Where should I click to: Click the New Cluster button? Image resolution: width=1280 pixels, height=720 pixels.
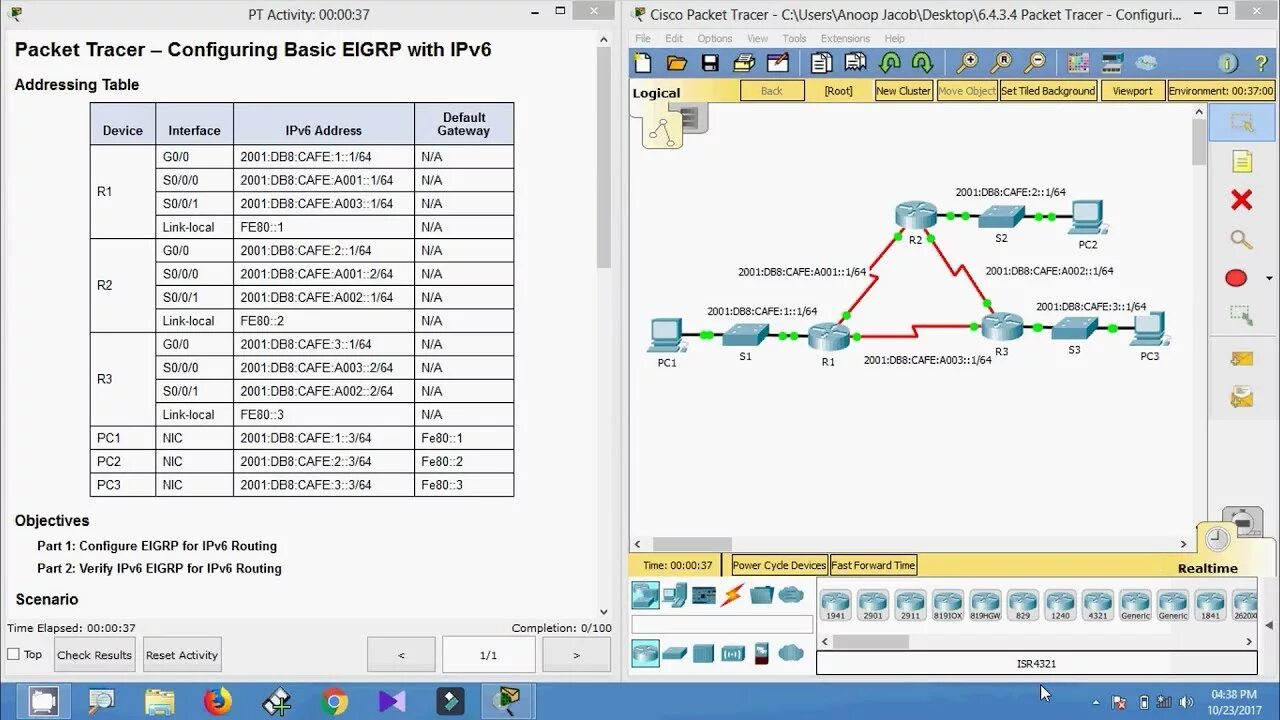pos(903,90)
